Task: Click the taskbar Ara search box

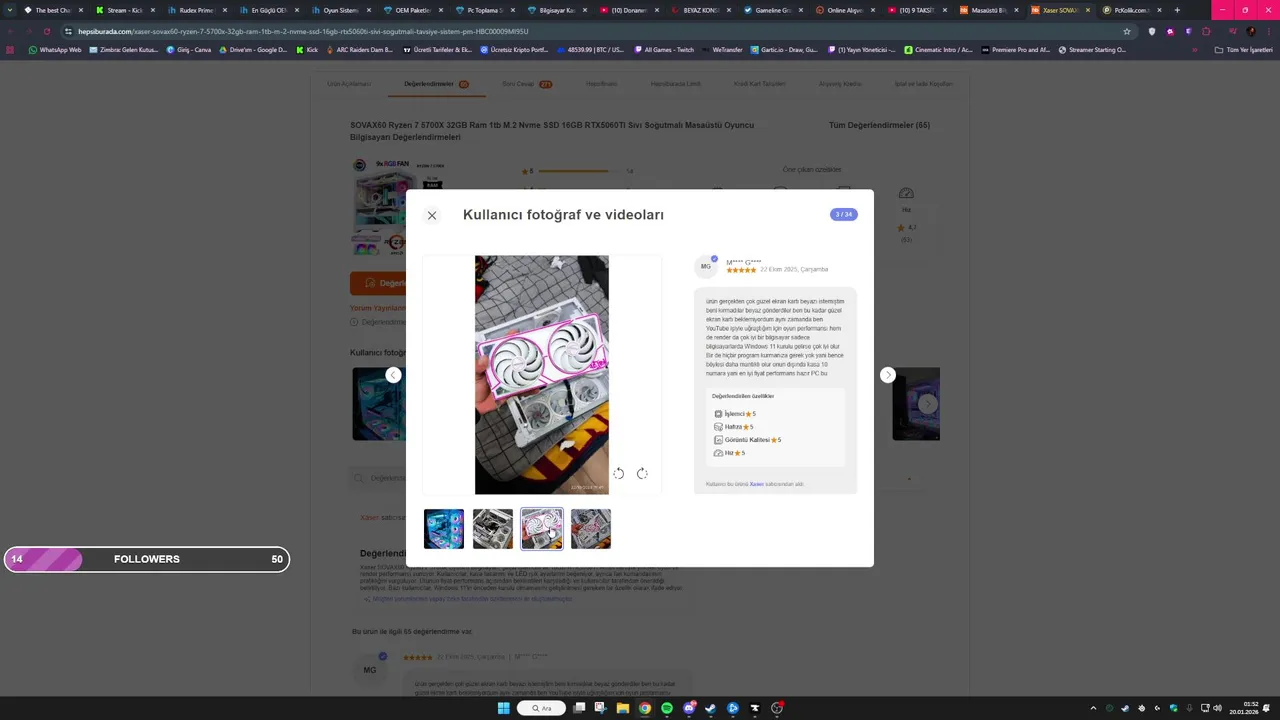Action: [541, 708]
